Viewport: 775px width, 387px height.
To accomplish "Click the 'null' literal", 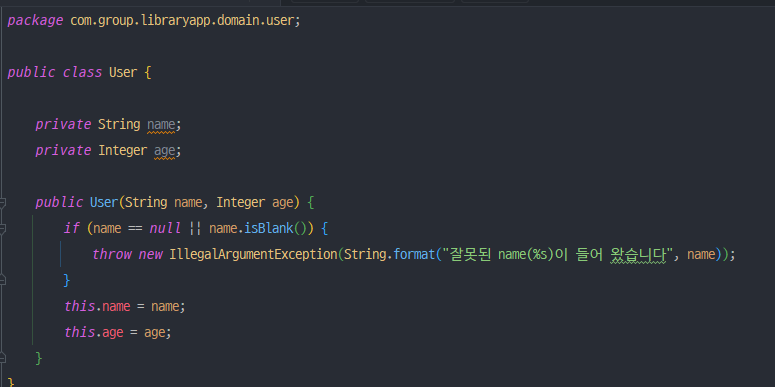I will 165,228.
